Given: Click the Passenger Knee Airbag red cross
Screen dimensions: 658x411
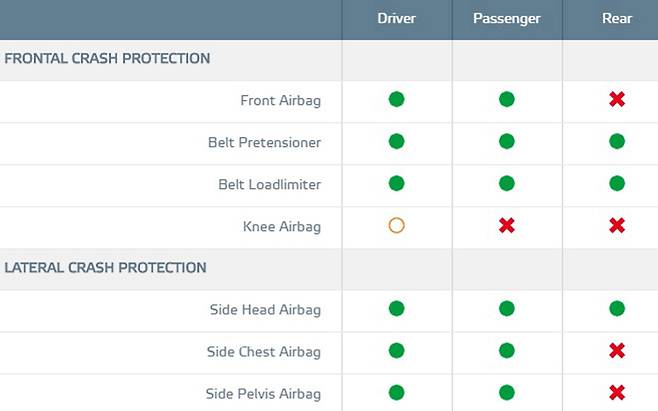Looking at the screenshot, I should (x=507, y=226).
